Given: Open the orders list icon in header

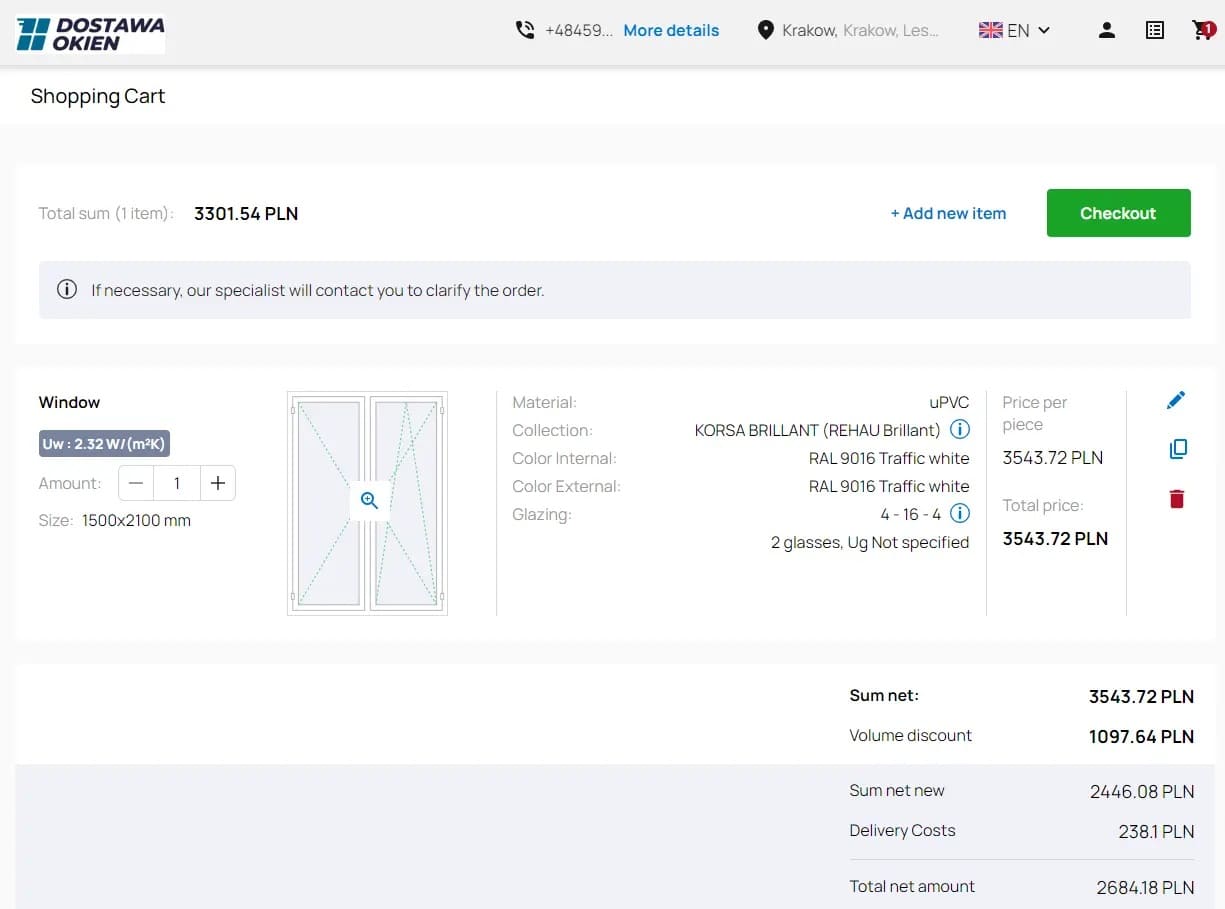Looking at the screenshot, I should point(1154,30).
